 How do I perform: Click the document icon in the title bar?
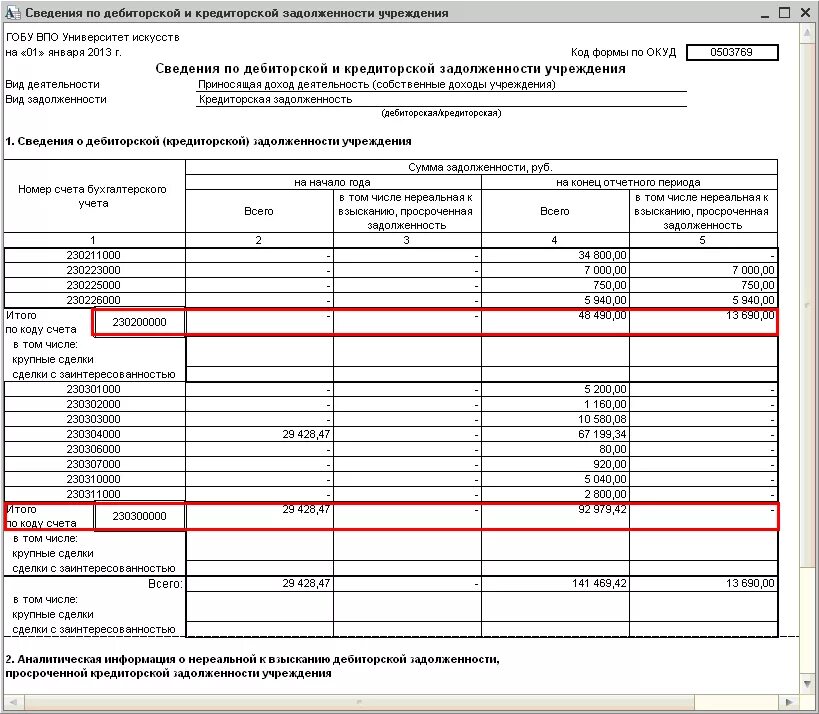13,13
